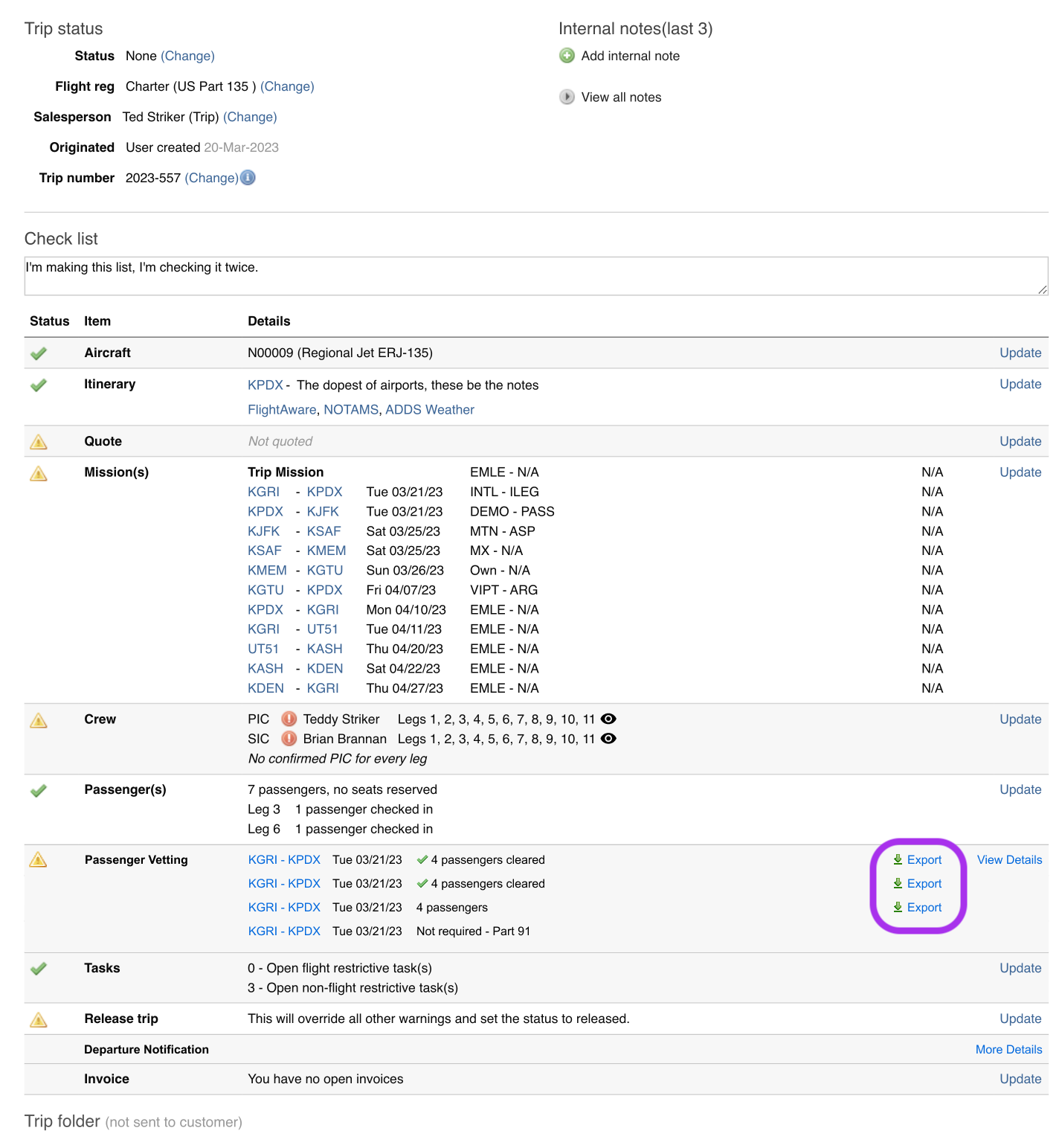Click 'No confirmed PIC for every leg' text

point(338,759)
